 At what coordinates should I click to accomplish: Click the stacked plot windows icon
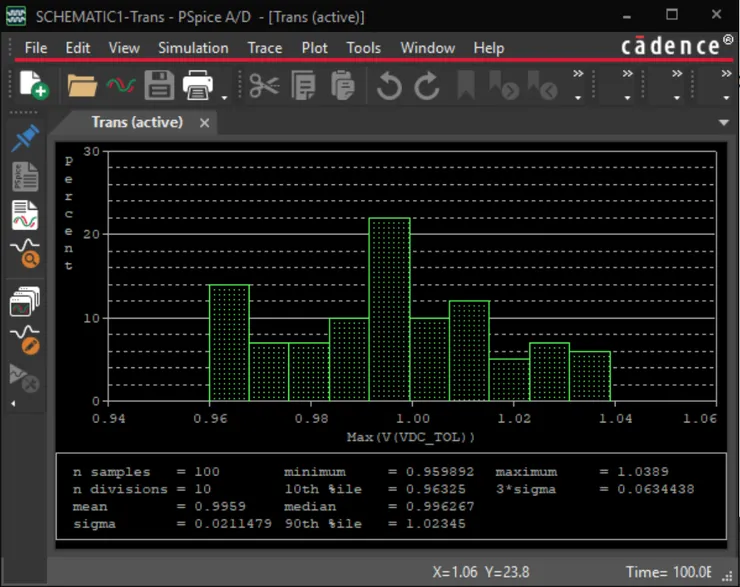click(x=25, y=302)
